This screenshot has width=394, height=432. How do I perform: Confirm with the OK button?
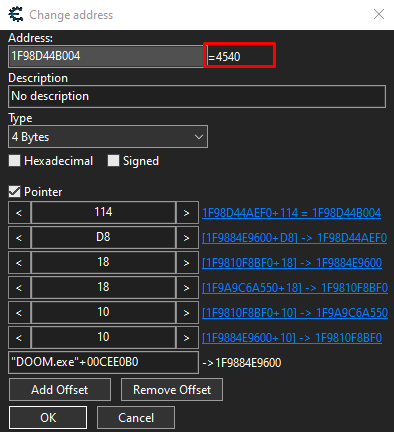pyautogui.click(x=48, y=418)
